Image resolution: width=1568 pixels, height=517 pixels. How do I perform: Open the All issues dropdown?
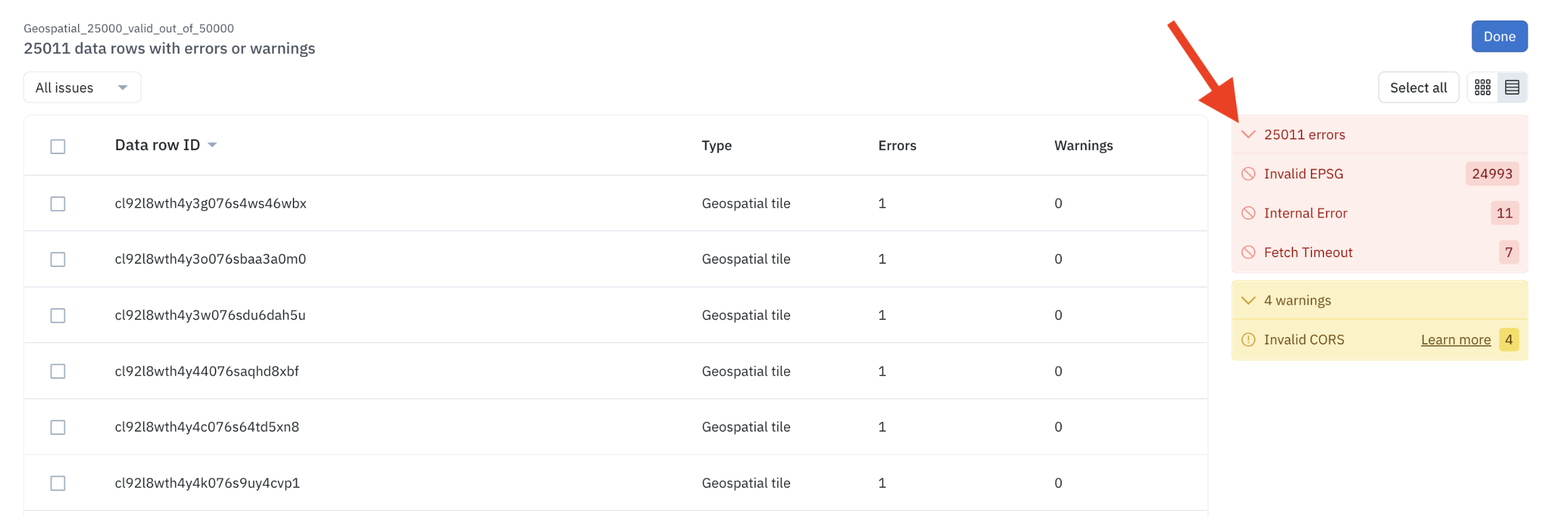point(82,87)
